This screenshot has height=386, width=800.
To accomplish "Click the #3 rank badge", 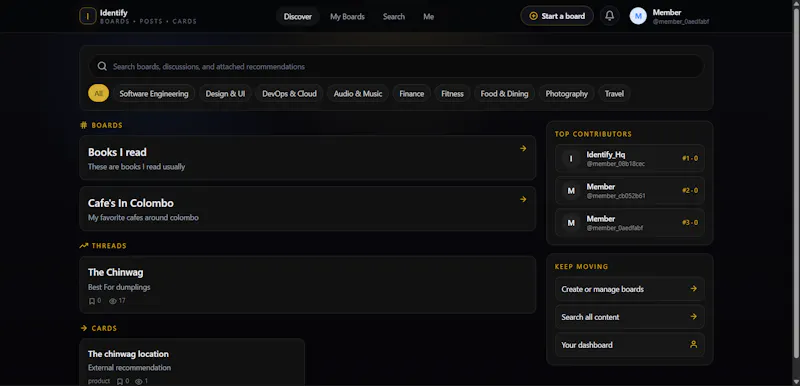I will (x=690, y=223).
